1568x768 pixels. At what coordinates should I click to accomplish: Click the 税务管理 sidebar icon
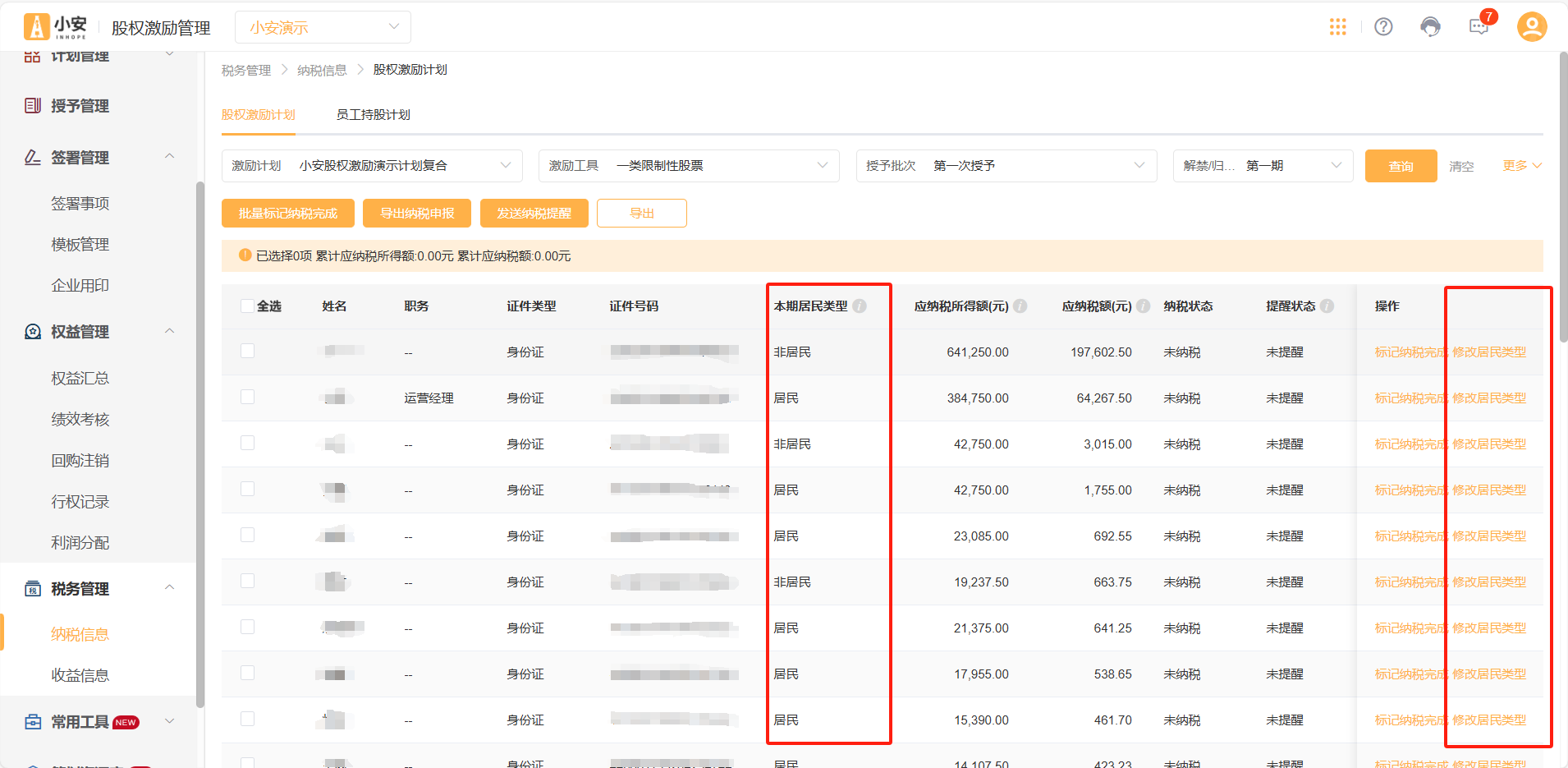[33, 589]
